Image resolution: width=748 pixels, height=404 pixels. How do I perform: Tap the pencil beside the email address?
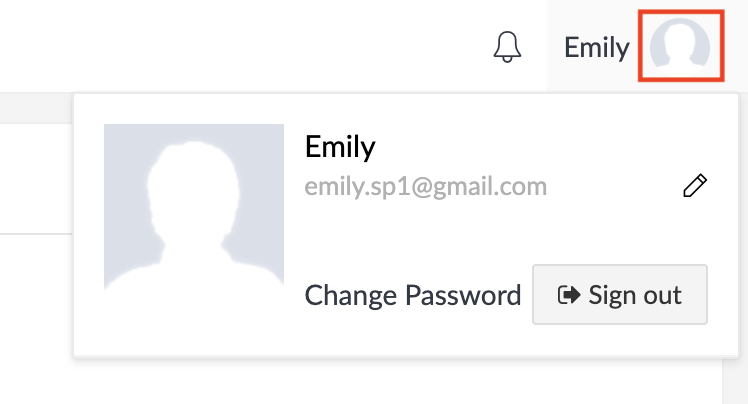[x=695, y=186]
